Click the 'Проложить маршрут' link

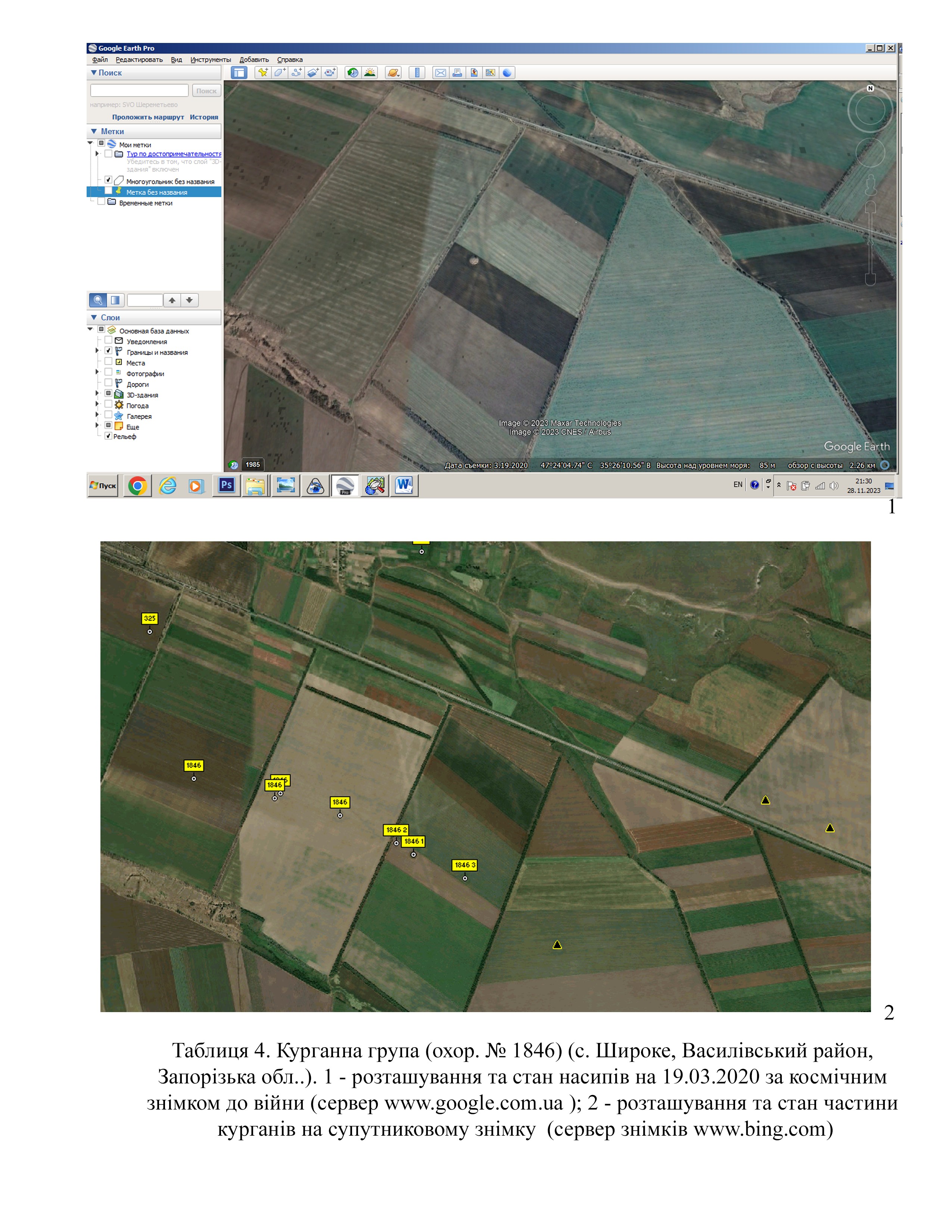pos(148,117)
